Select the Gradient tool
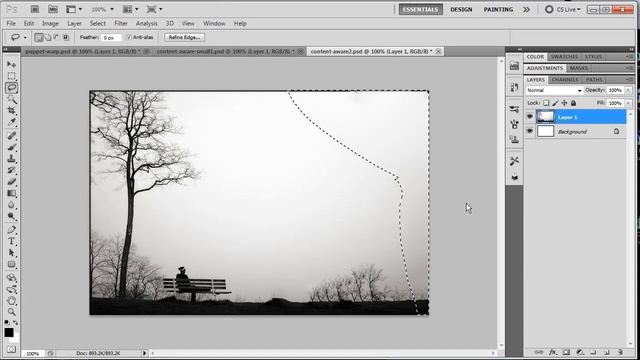640x360 pixels. point(11,193)
